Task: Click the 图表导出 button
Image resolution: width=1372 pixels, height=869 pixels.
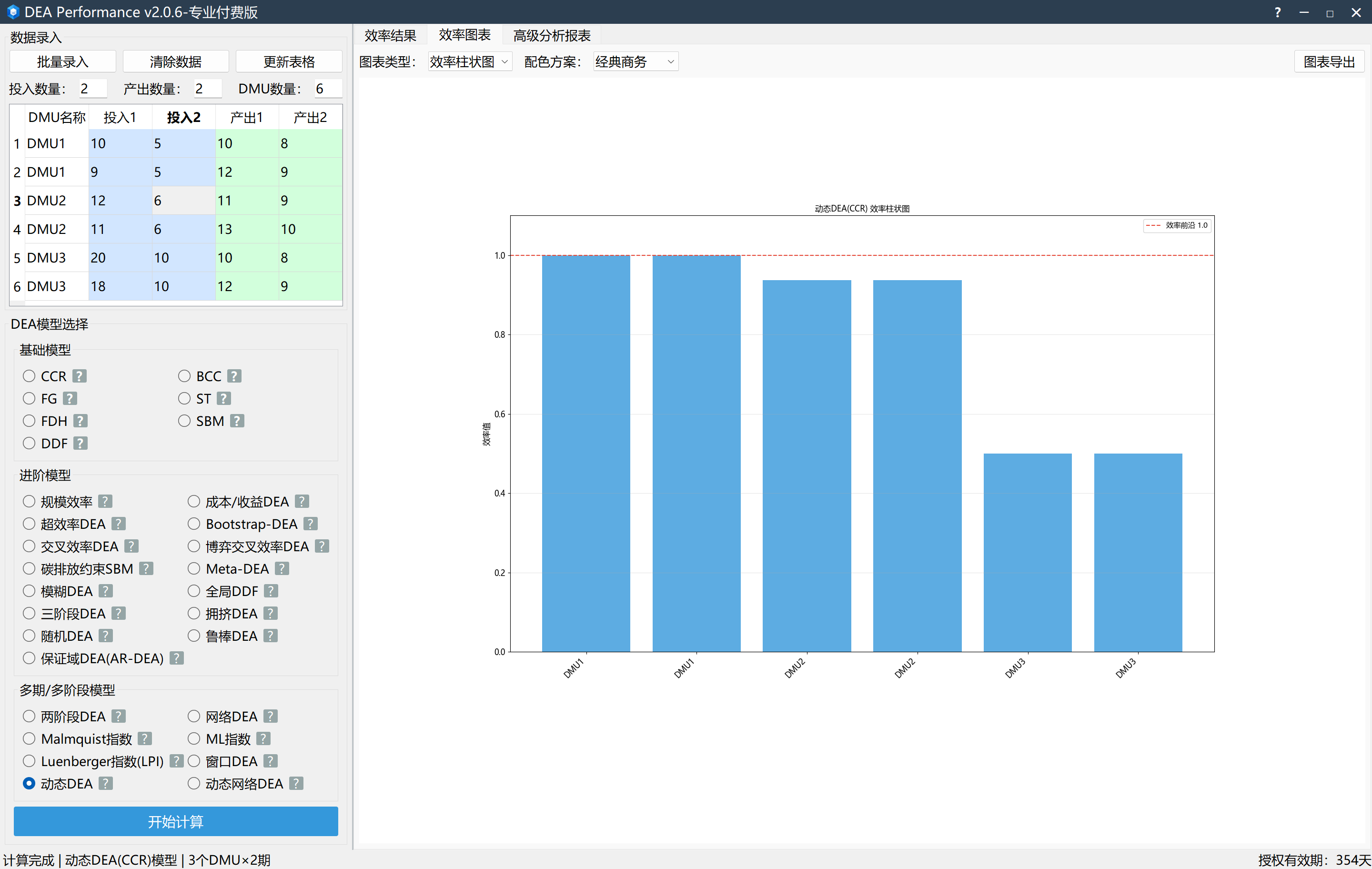Action: click(1329, 61)
